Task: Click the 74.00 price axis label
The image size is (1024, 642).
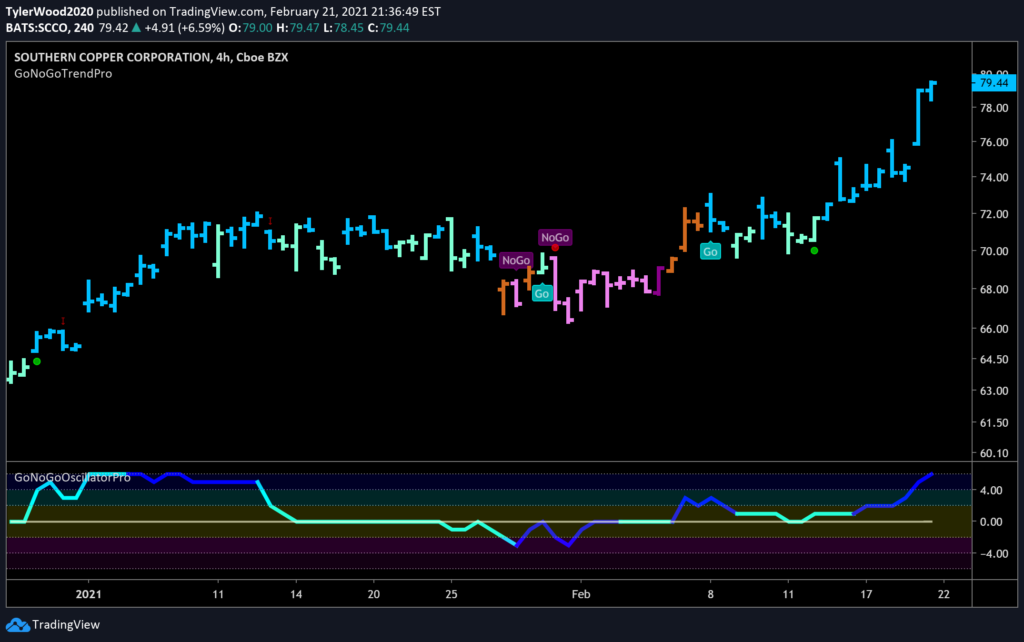Action: click(x=994, y=178)
